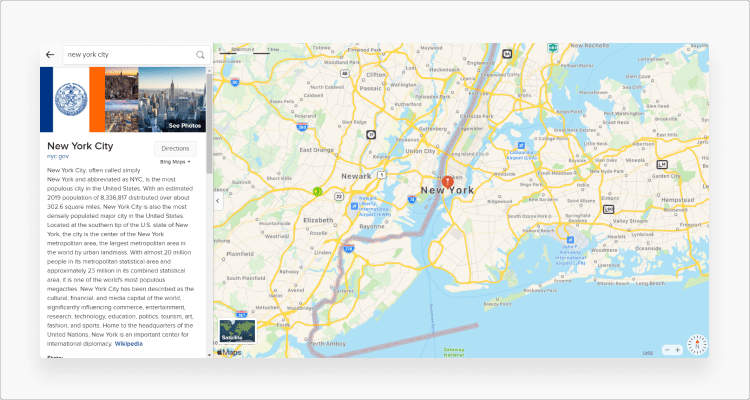This screenshot has width=750, height=400.
Task: Select the Elizabeth map label
Action: pos(318,220)
